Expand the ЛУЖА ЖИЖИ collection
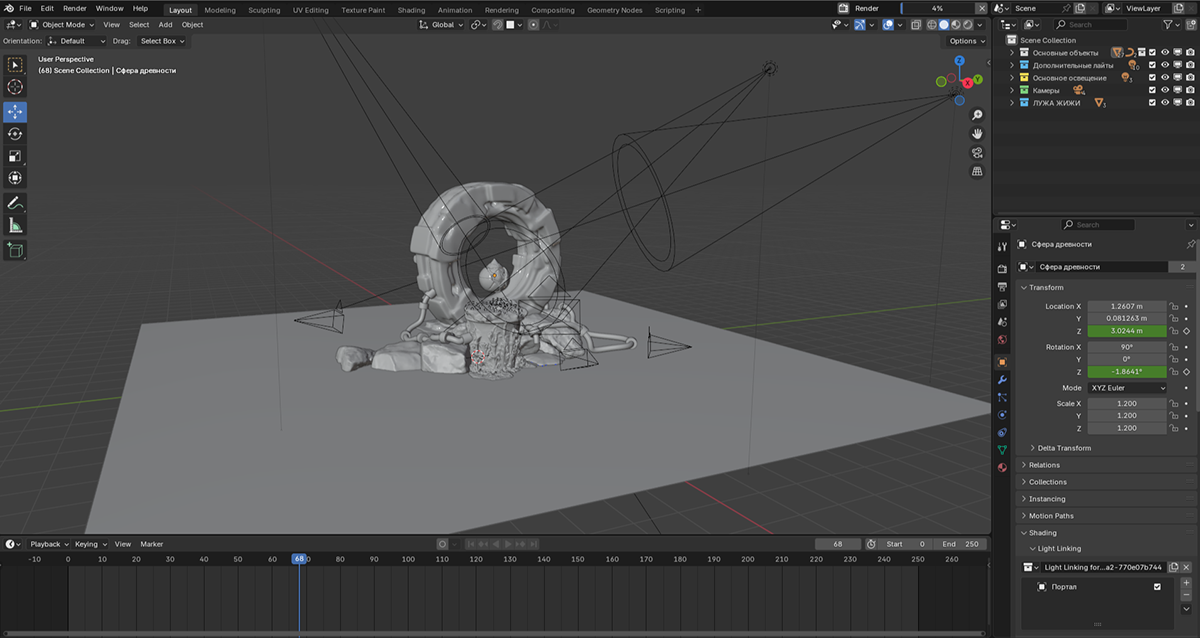This screenshot has height=638, width=1200. point(1012,103)
